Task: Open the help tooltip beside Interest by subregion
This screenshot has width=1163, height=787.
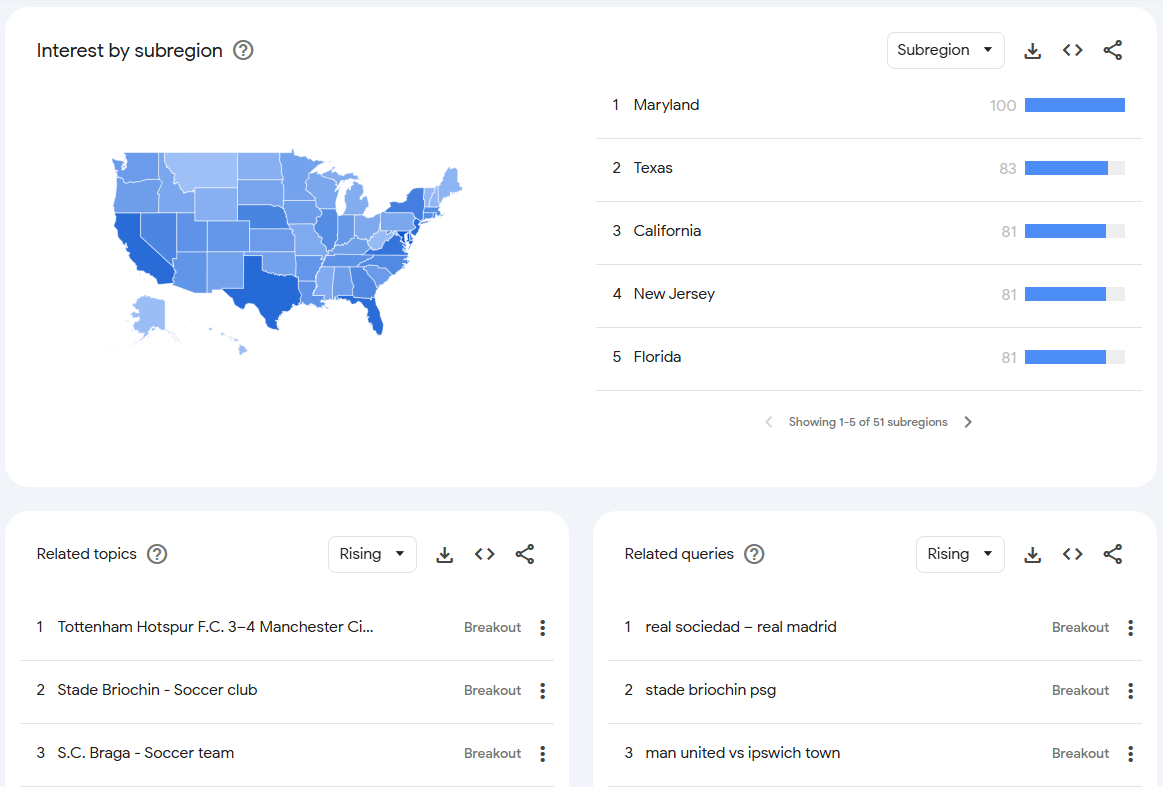Action: [242, 48]
